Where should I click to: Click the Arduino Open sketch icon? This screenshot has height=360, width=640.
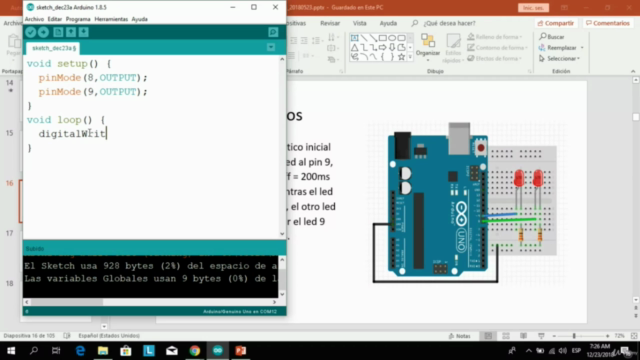71,32
